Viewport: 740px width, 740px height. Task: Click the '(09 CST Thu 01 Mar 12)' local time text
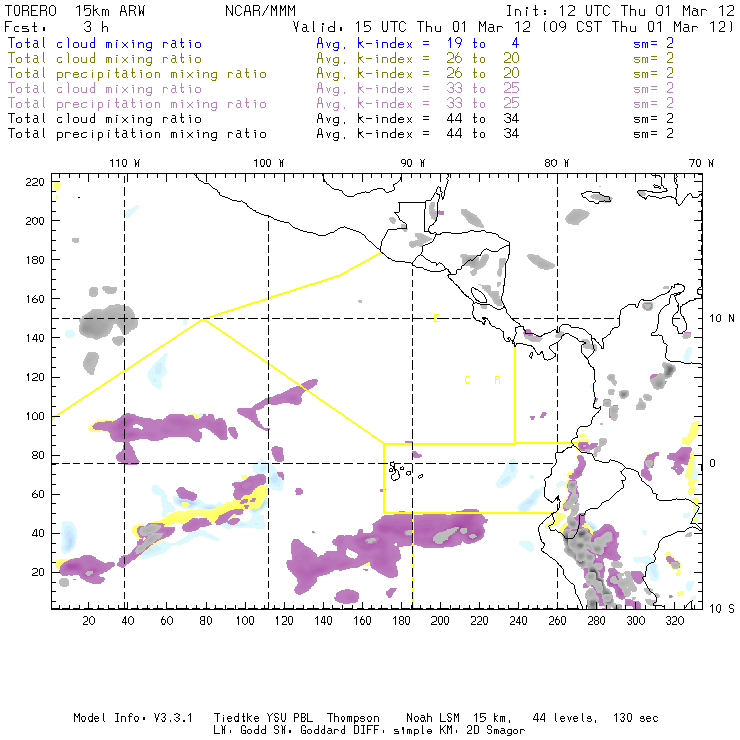pyautogui.click(x=638, y=27)
